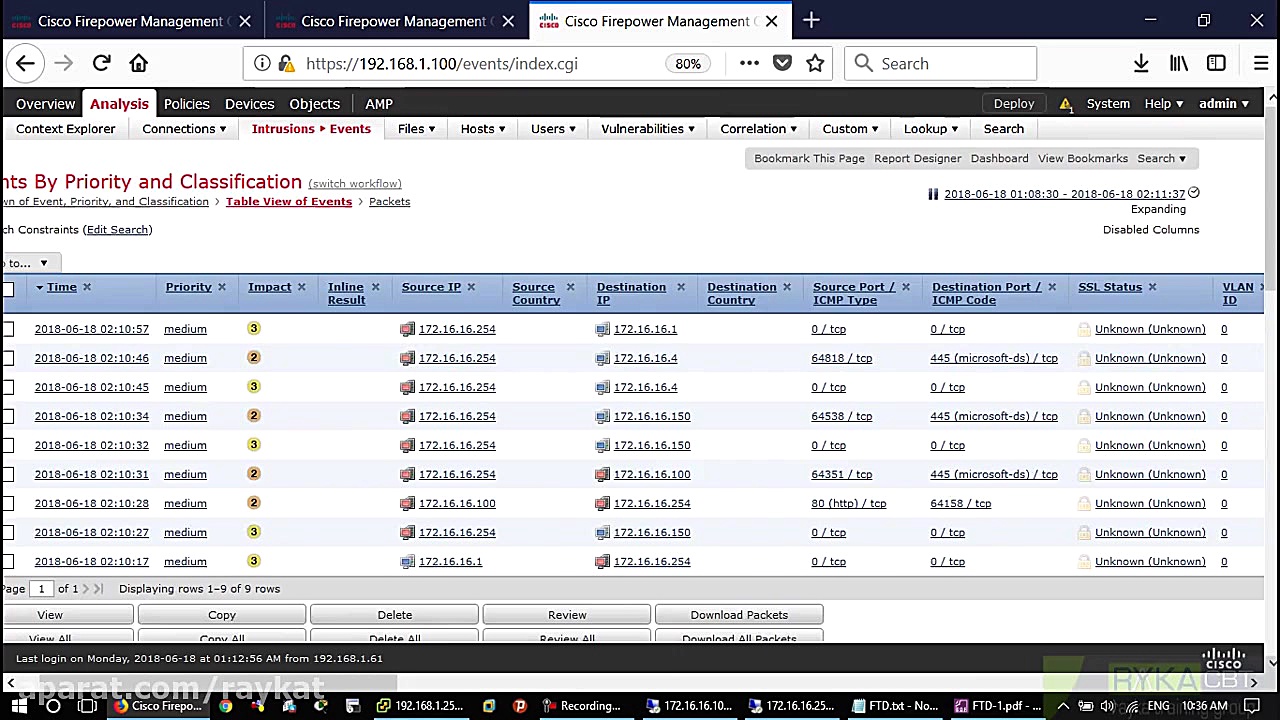Viewport: 1280px width, 720px height.
Task: Click impact flag 3 in 02:10:57 row
Action: pyautogui.click(x=253, y=328)
